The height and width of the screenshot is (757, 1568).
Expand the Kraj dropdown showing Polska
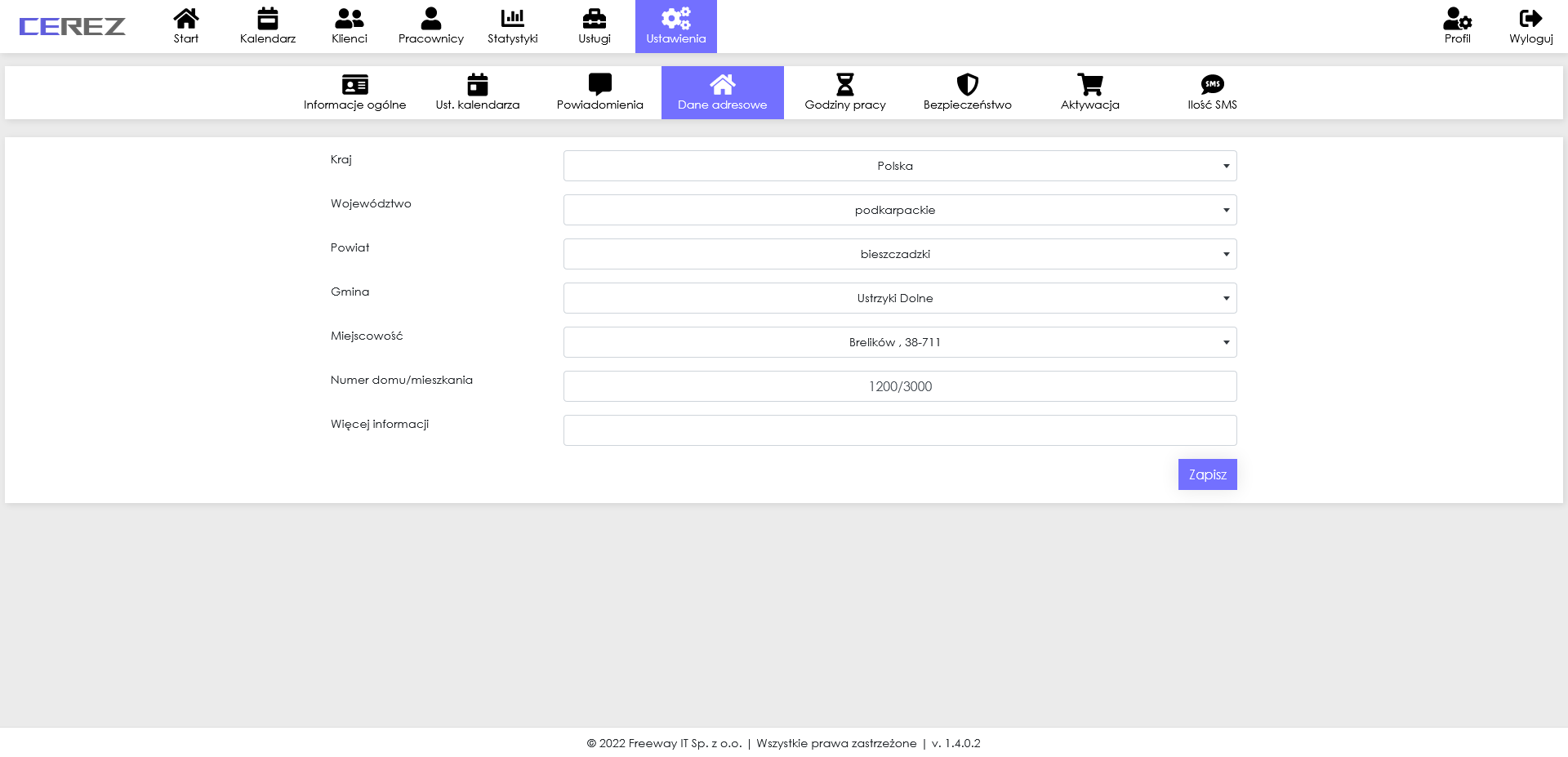(899, 166)
